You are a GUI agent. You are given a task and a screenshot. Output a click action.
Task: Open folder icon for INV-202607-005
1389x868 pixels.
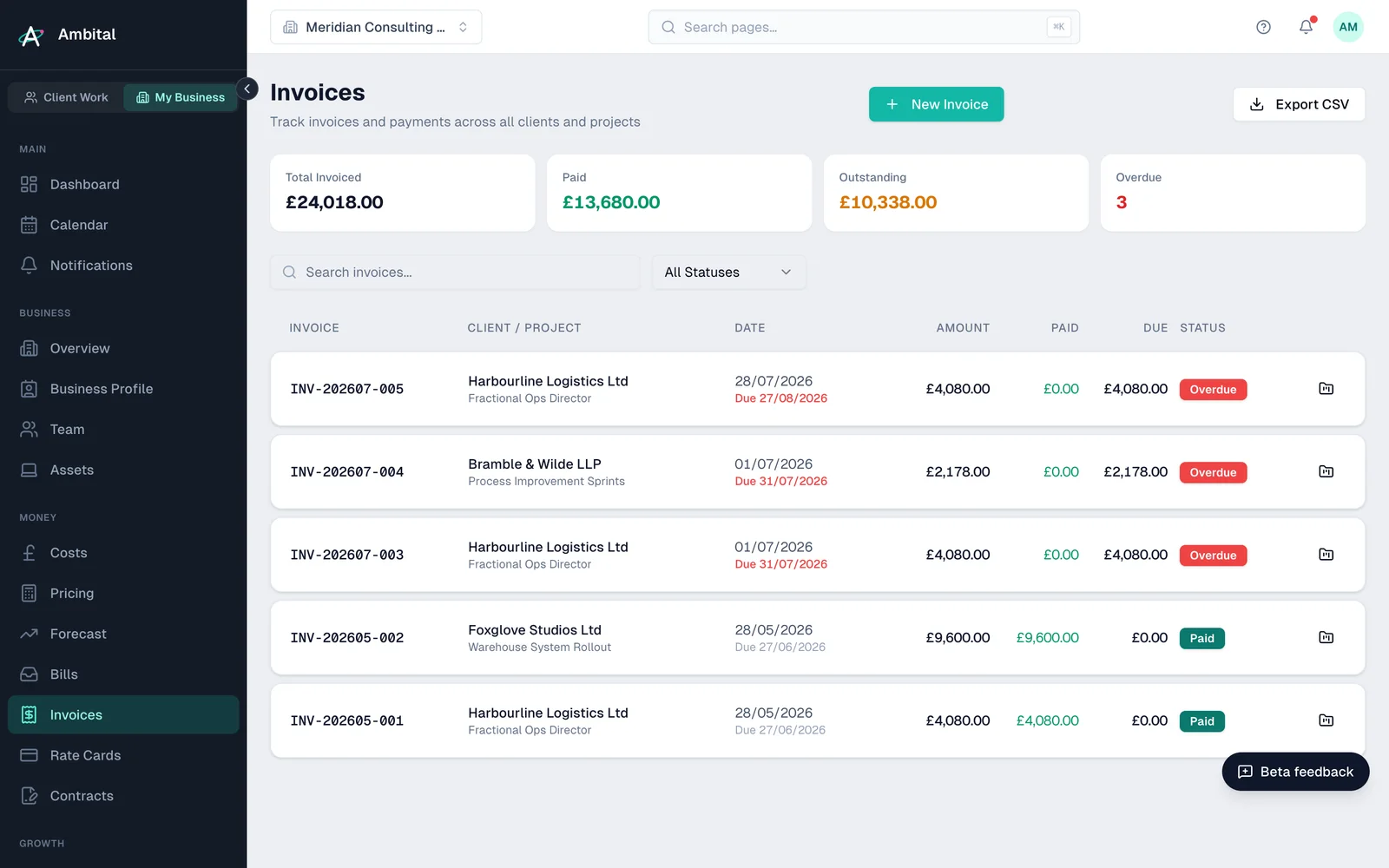tap(1326, 389)
